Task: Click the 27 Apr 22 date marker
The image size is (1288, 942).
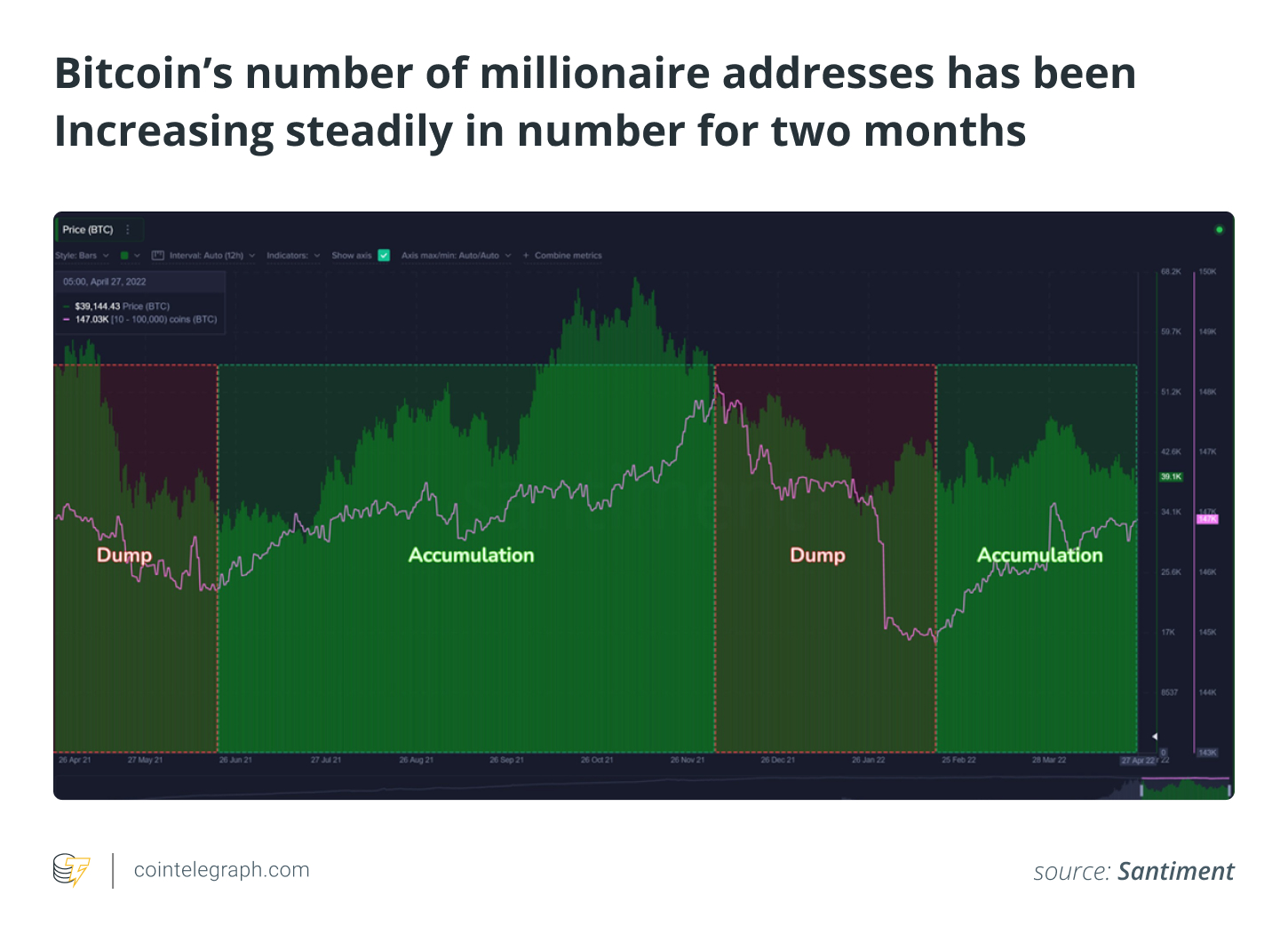Action: [1138, 761]
